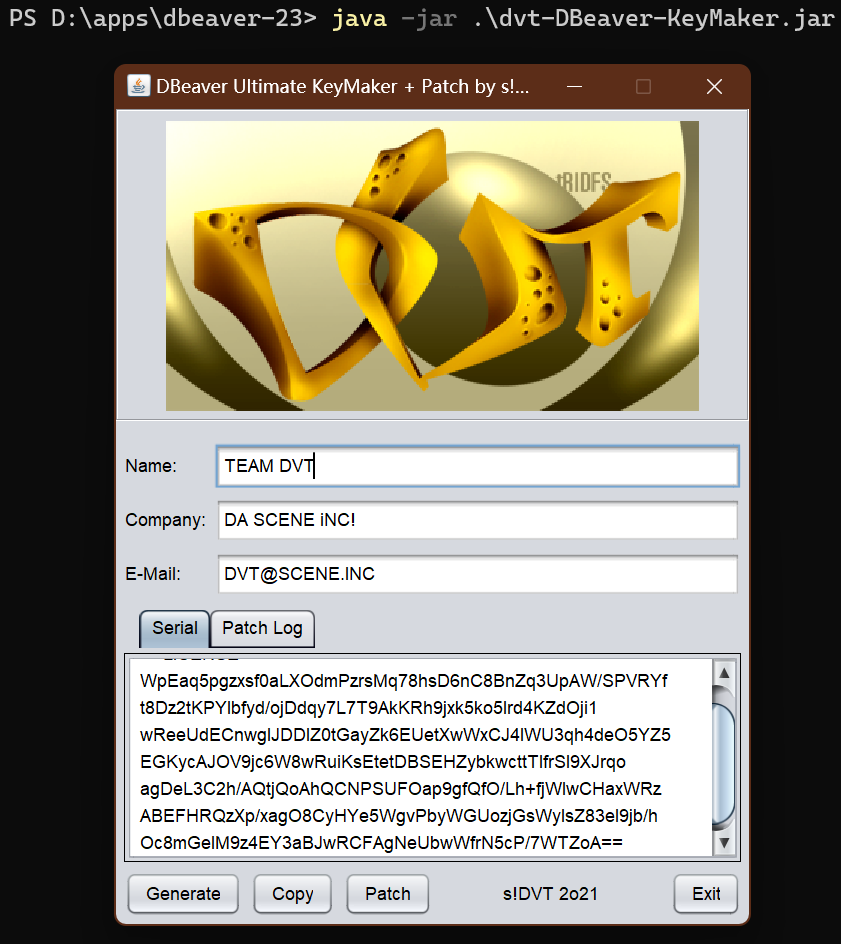Select the E-Mail field with DVT@SCENE.INC
Viewport: 841px width, 944px height.
point(477,574)
